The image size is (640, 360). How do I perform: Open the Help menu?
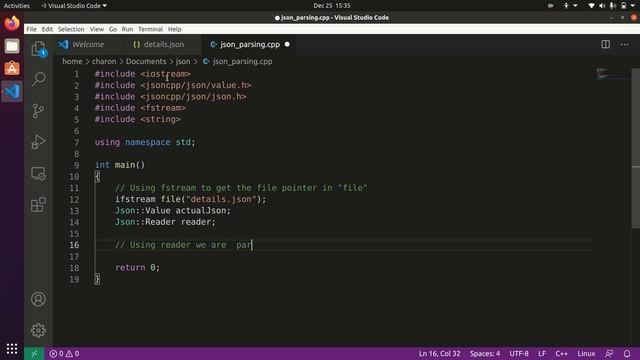click(x=174, y=29)
